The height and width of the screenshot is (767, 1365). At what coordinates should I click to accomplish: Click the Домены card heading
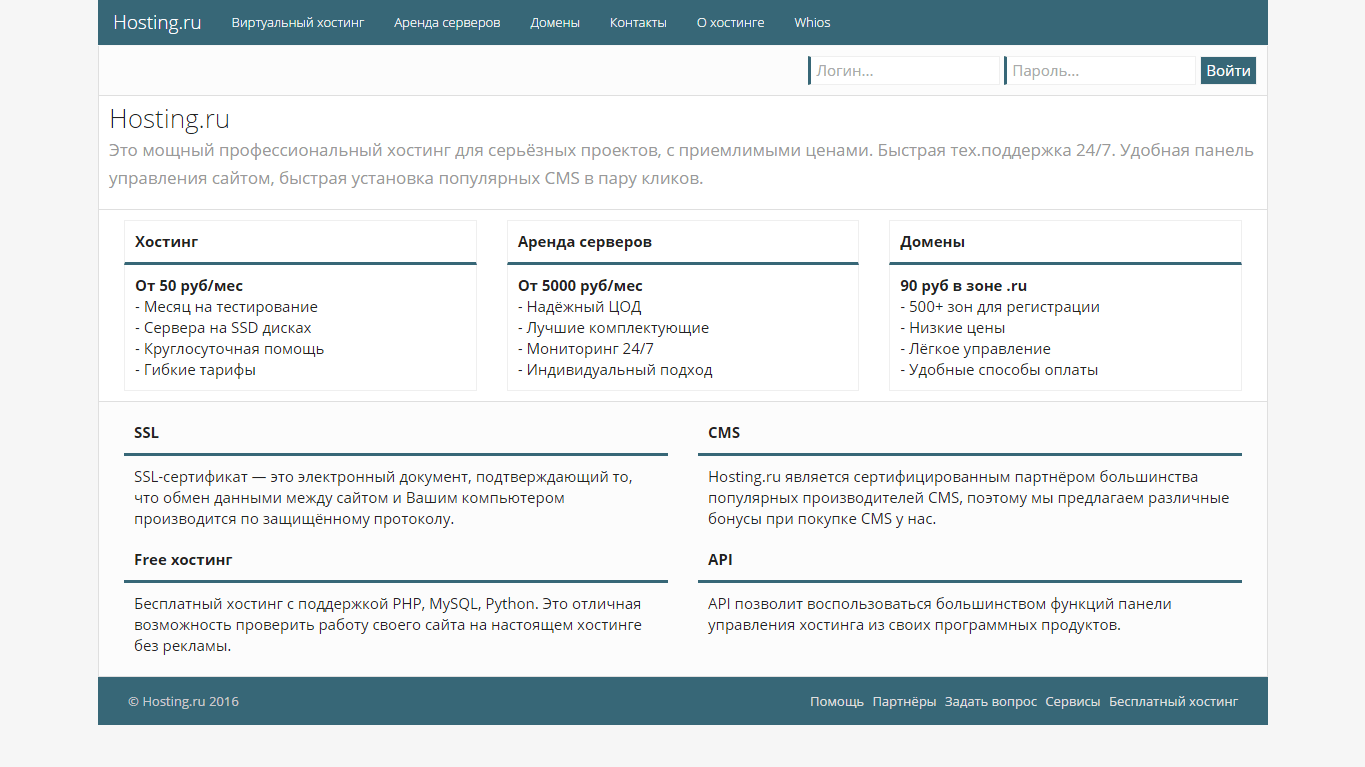[932, 242]
